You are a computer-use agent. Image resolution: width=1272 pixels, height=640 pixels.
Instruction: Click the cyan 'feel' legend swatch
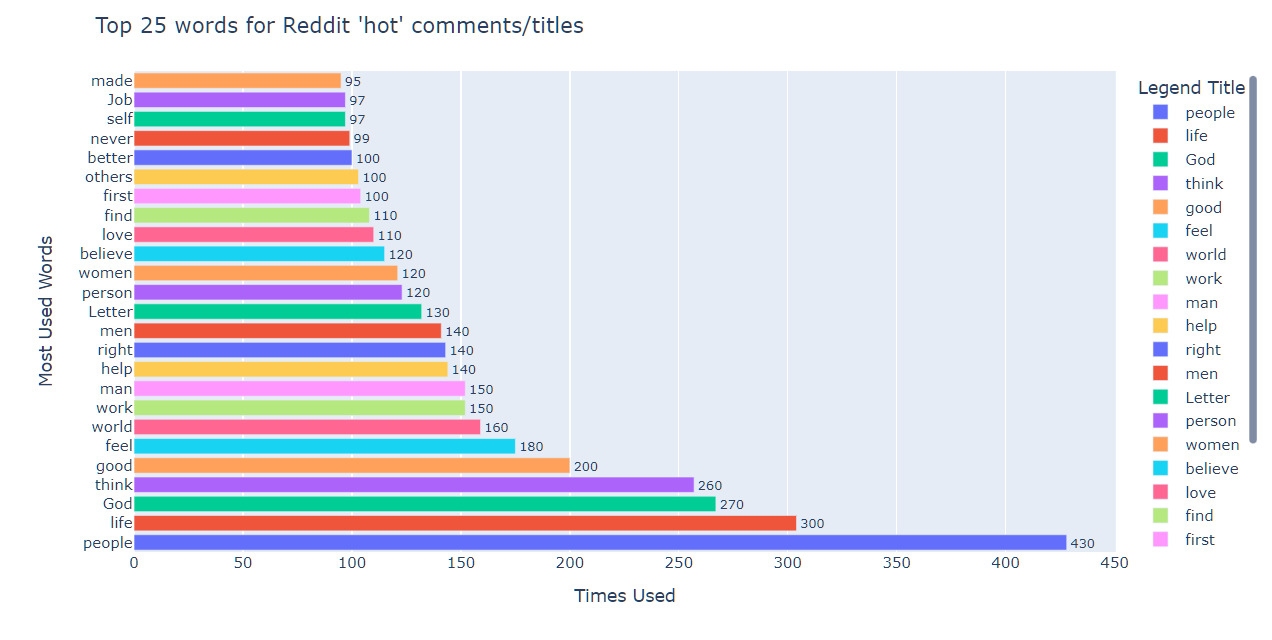(1160, 231)
